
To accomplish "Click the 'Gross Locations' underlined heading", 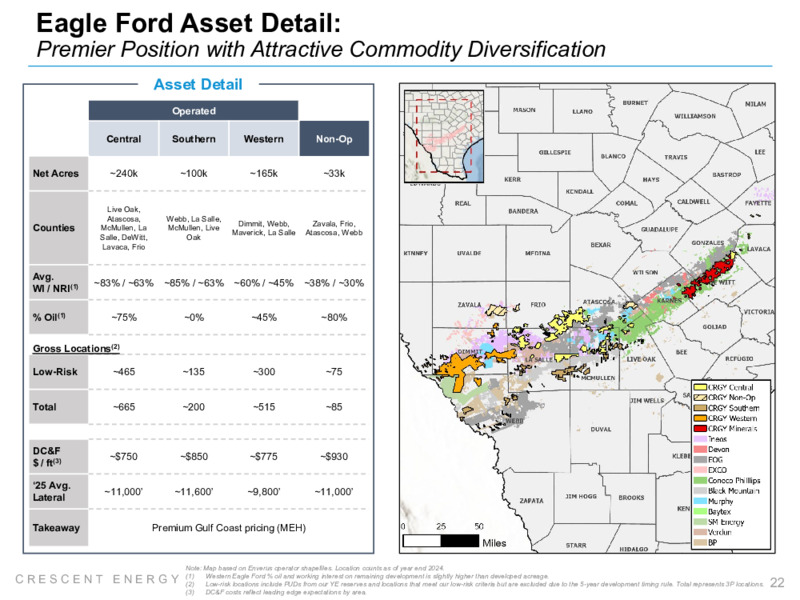I will tap(76, 348).
